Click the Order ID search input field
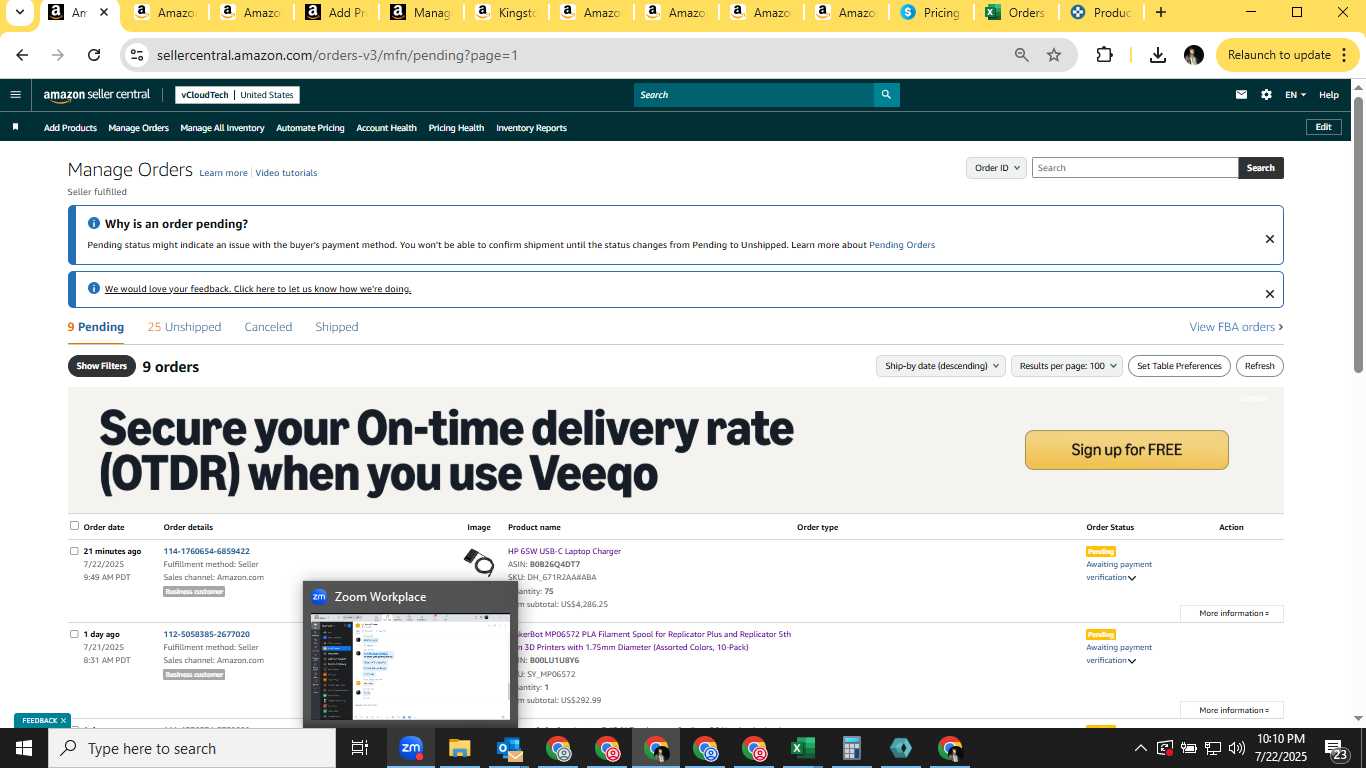The image size is (1366, 768). pos(1135,168)
